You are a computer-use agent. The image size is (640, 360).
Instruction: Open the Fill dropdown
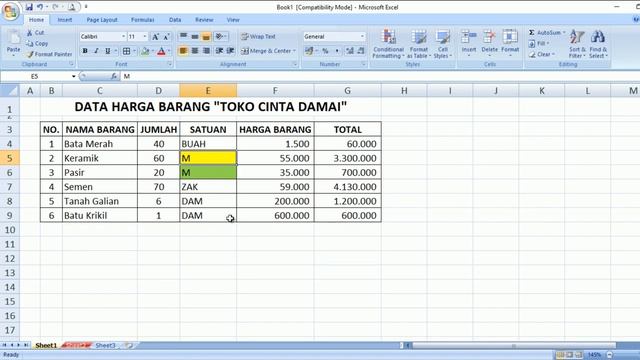coord(539,43)
